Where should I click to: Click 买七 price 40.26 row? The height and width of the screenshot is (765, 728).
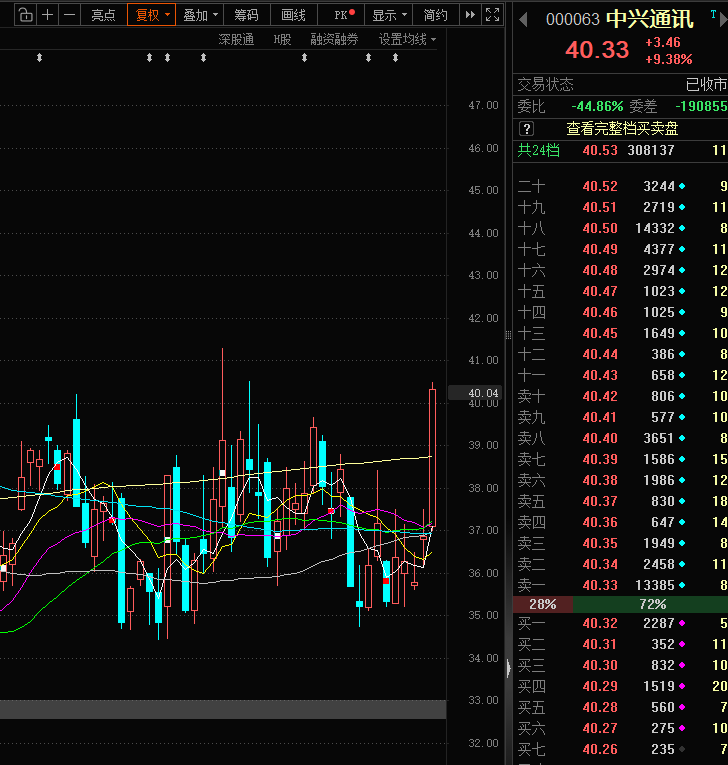[x=620, y=749]
